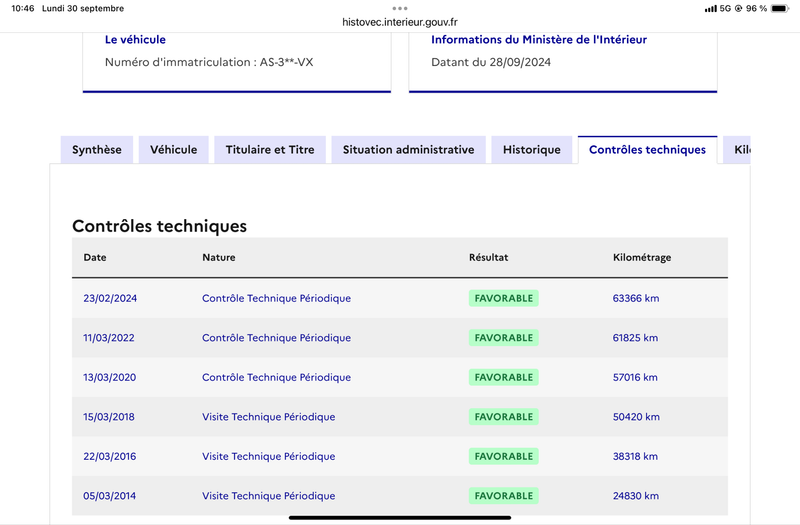800x525 pixels.
Task: Click the FAVORABLE badge for 15/03/2018
Action: pos(504,417)
